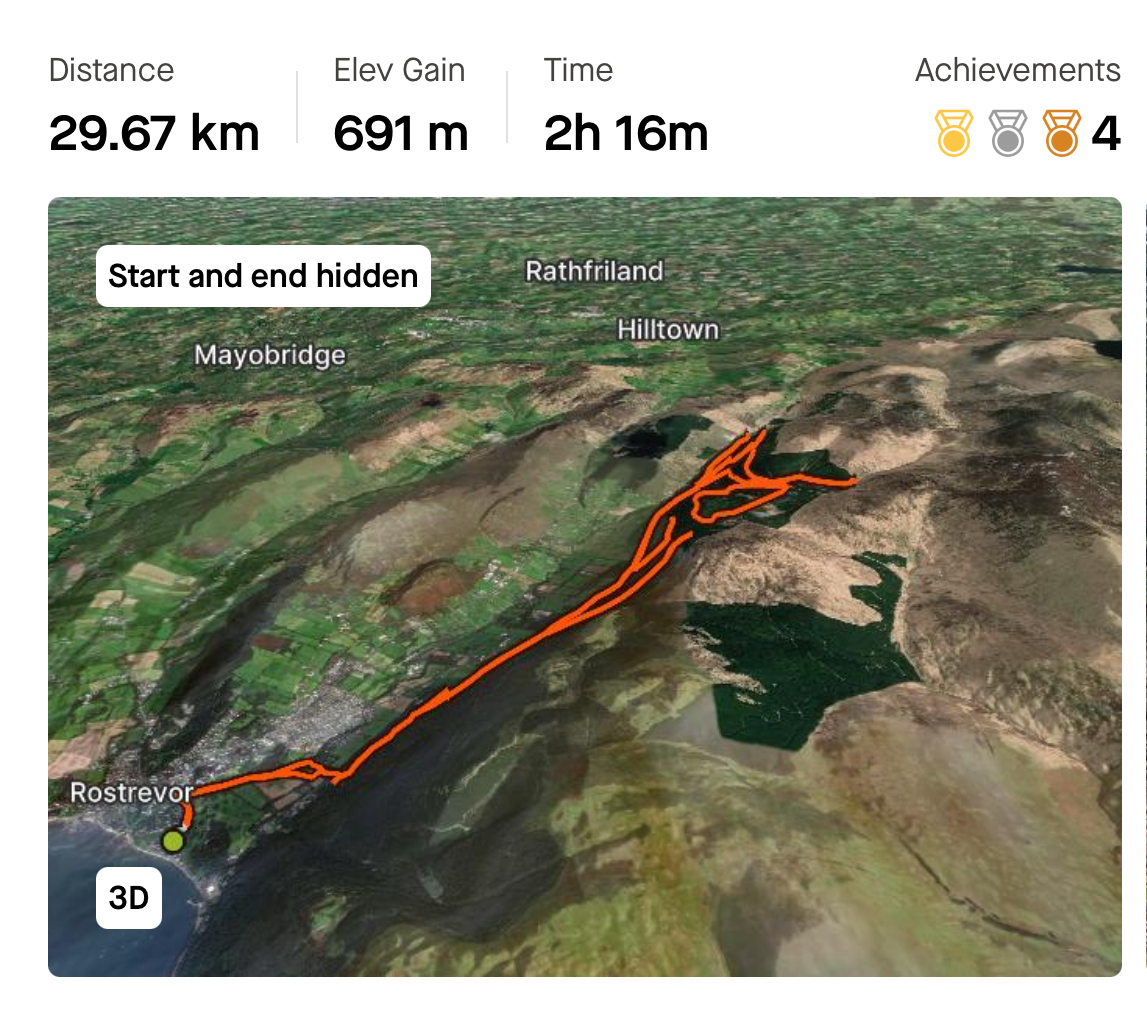This screenshot has width=1147, height=1010.
Task: Click the "Start and end hidden" badge
Action: coord(263,276)
